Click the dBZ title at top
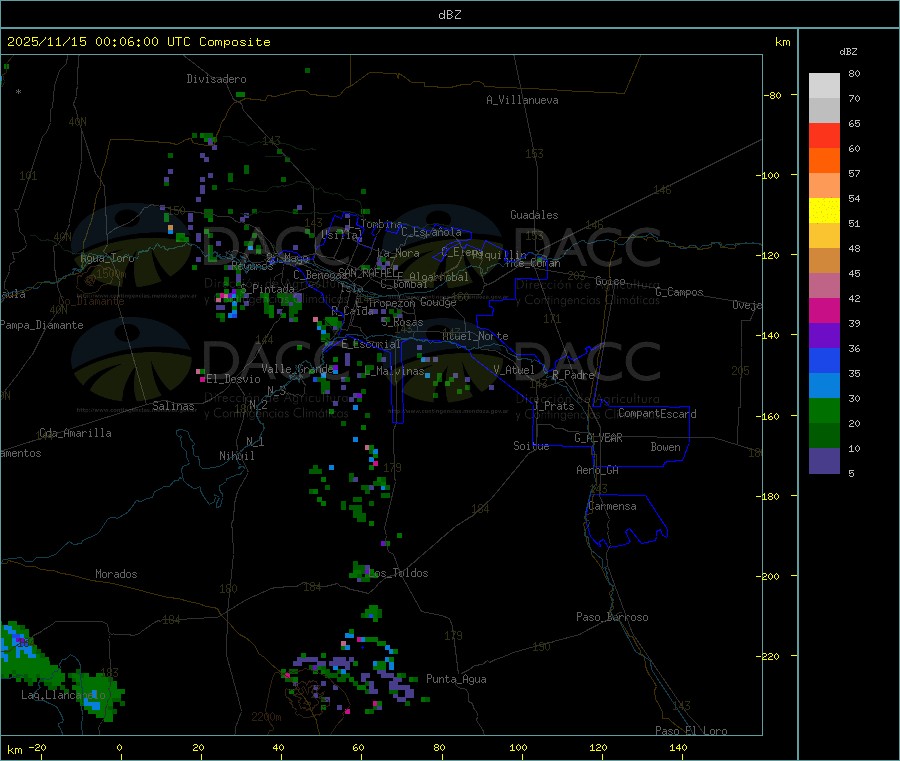This screenshot has height=761, width=900. pyautogui.click(x=449, y=15)
